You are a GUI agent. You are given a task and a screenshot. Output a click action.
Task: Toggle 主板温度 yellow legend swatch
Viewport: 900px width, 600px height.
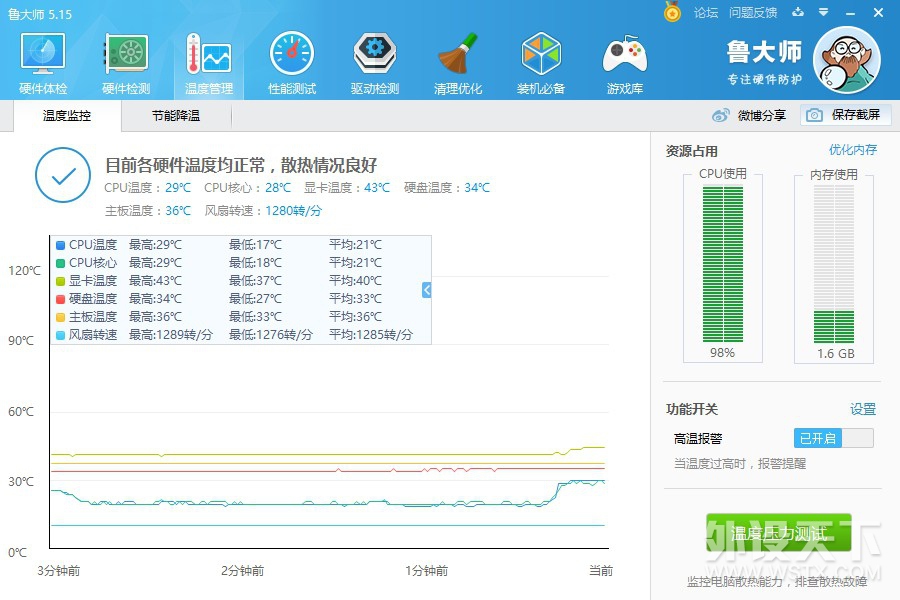point(60,317)
